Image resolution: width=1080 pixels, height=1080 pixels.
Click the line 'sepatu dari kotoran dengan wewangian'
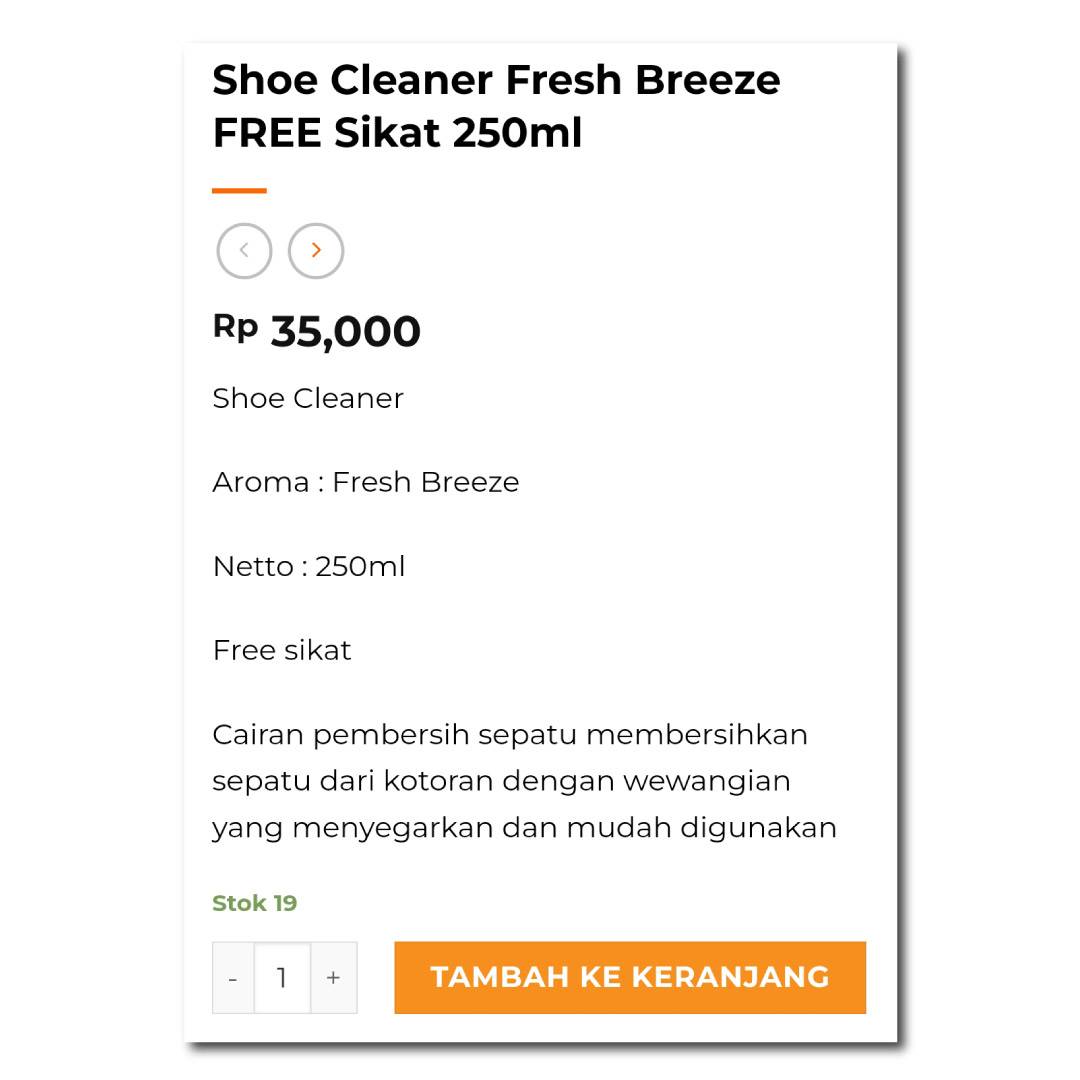[x=501, y=780]
